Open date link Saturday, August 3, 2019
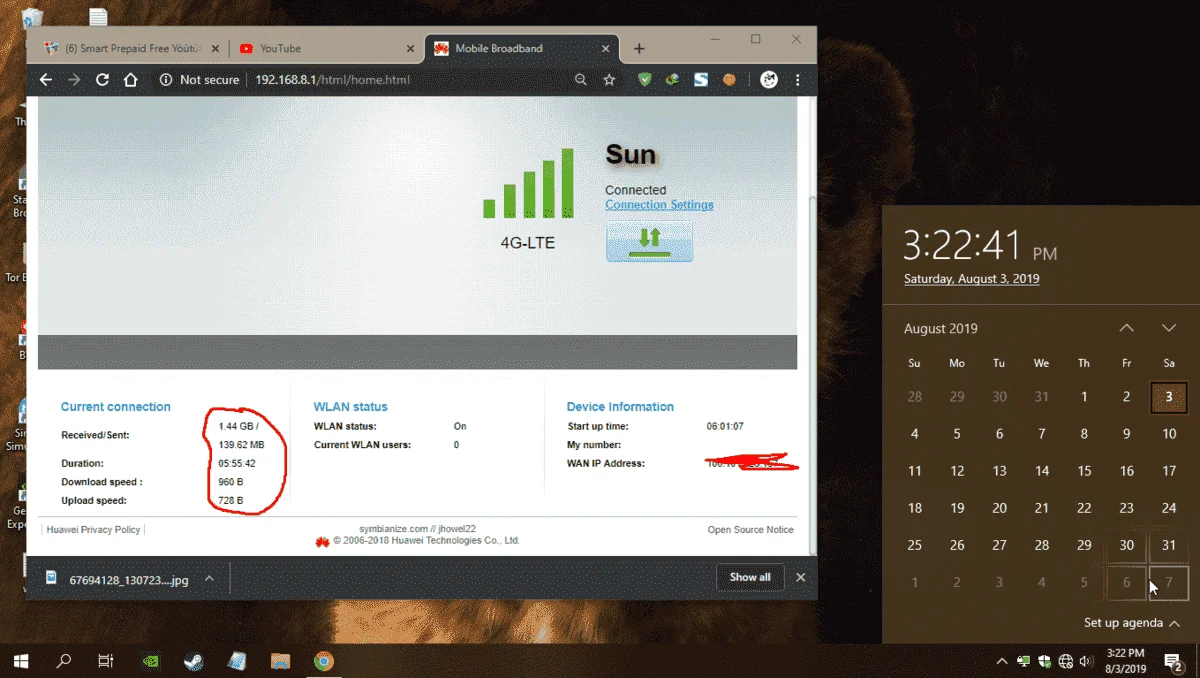 coord(971,279)
